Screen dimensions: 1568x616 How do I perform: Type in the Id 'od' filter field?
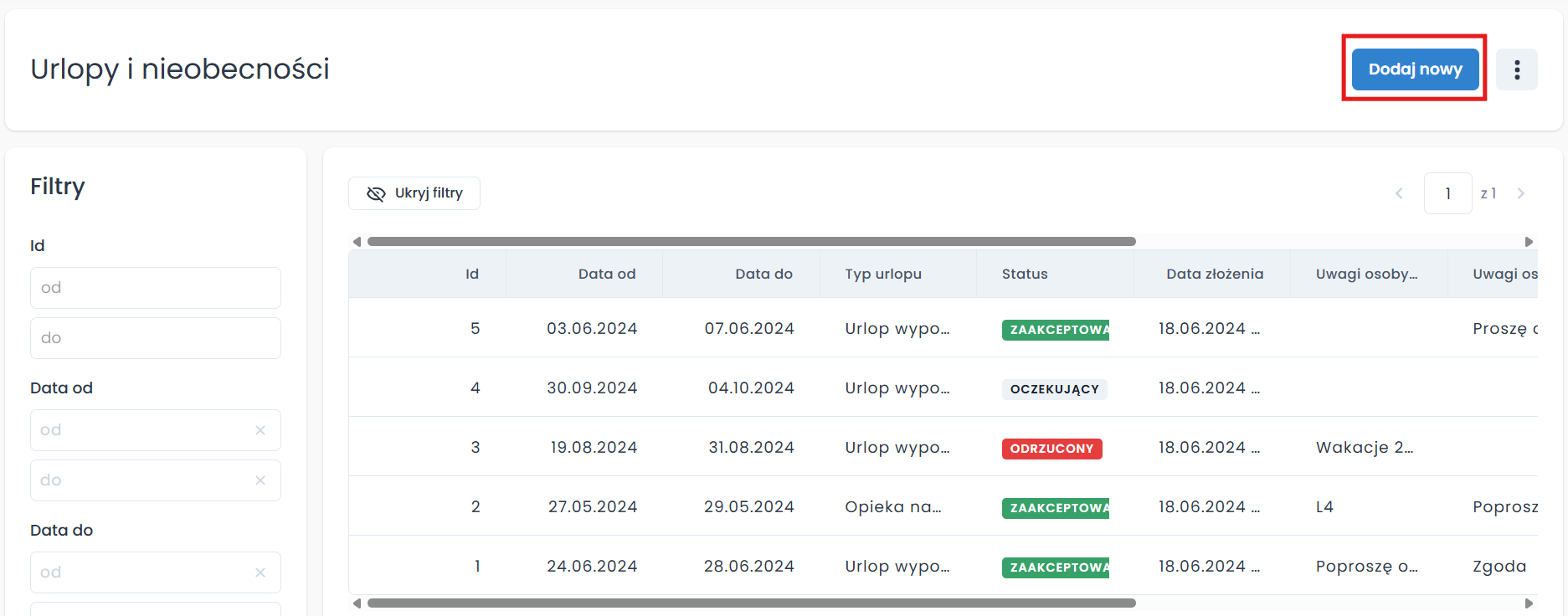[156, 288]
